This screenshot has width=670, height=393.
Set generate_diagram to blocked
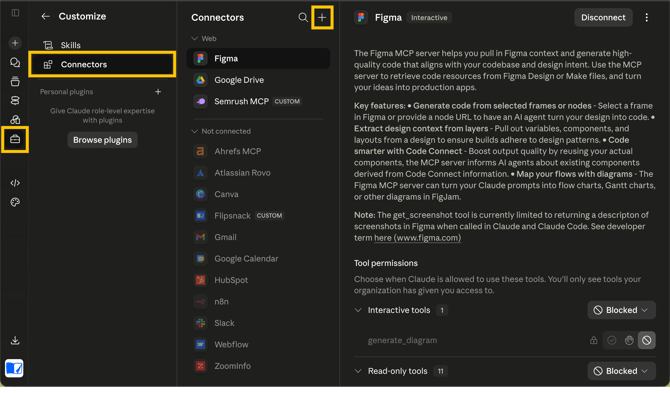tap(646, 340)
